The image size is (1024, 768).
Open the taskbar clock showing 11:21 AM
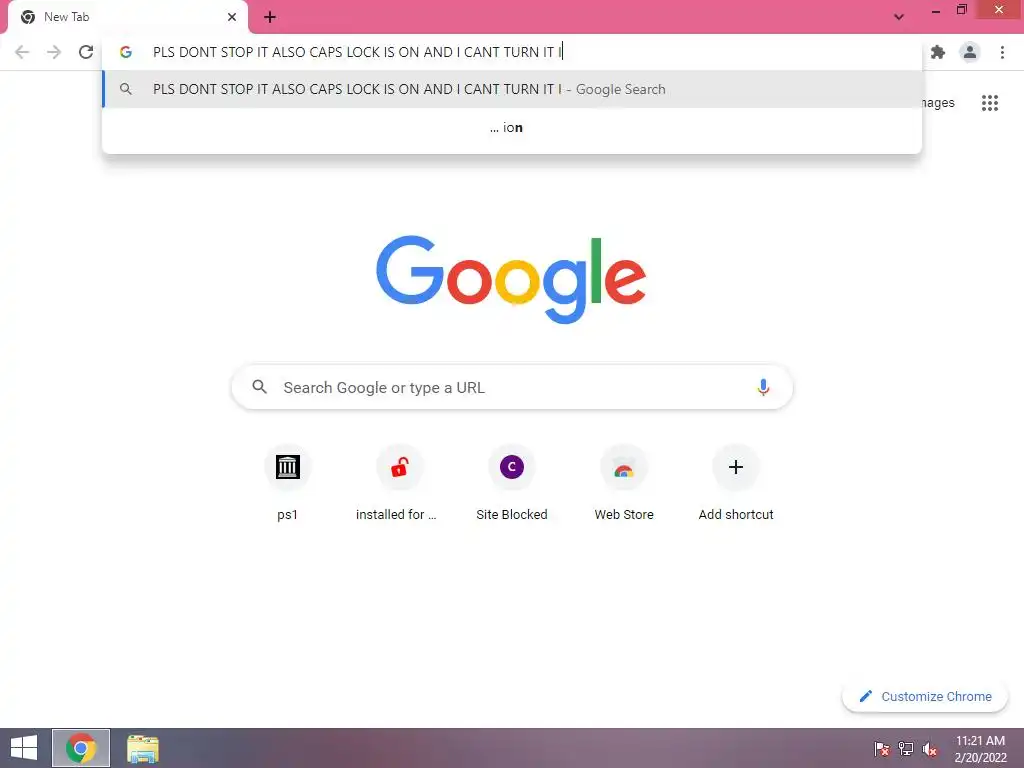[x=980, y=749]
